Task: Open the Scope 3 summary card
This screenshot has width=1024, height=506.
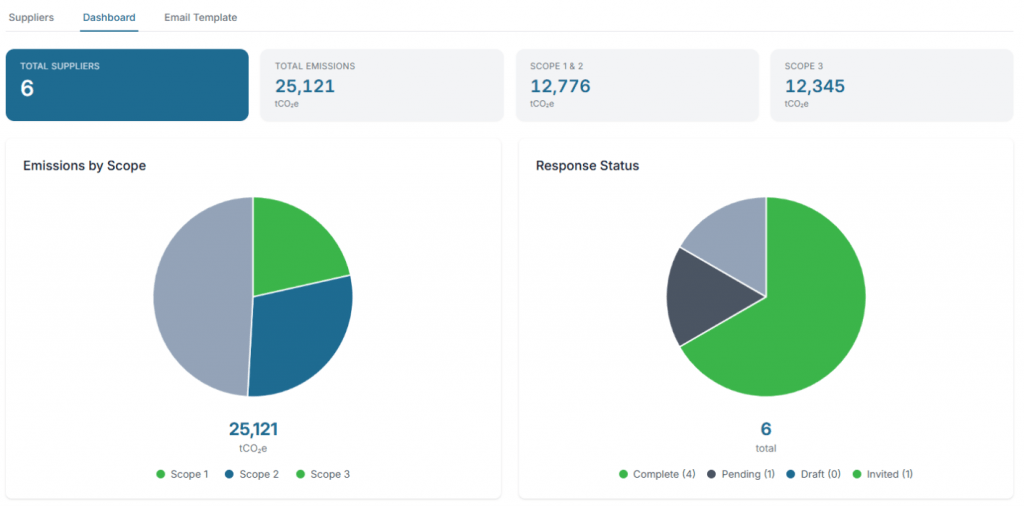Action: click(892, 85)
